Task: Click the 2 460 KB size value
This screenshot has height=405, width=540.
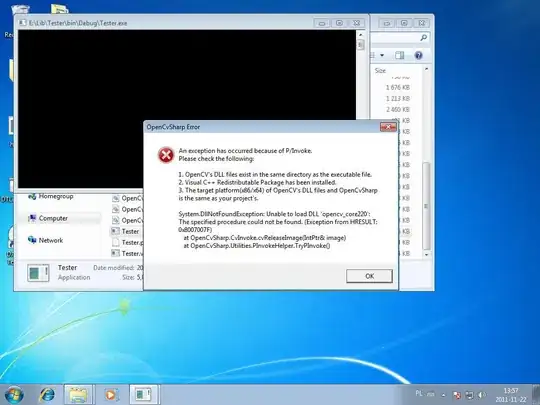Action: 397,110
